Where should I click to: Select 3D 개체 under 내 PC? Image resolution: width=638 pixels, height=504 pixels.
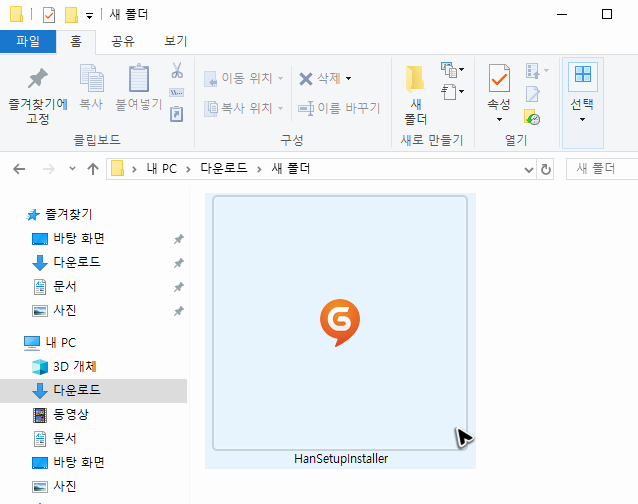tap(75, 367)
